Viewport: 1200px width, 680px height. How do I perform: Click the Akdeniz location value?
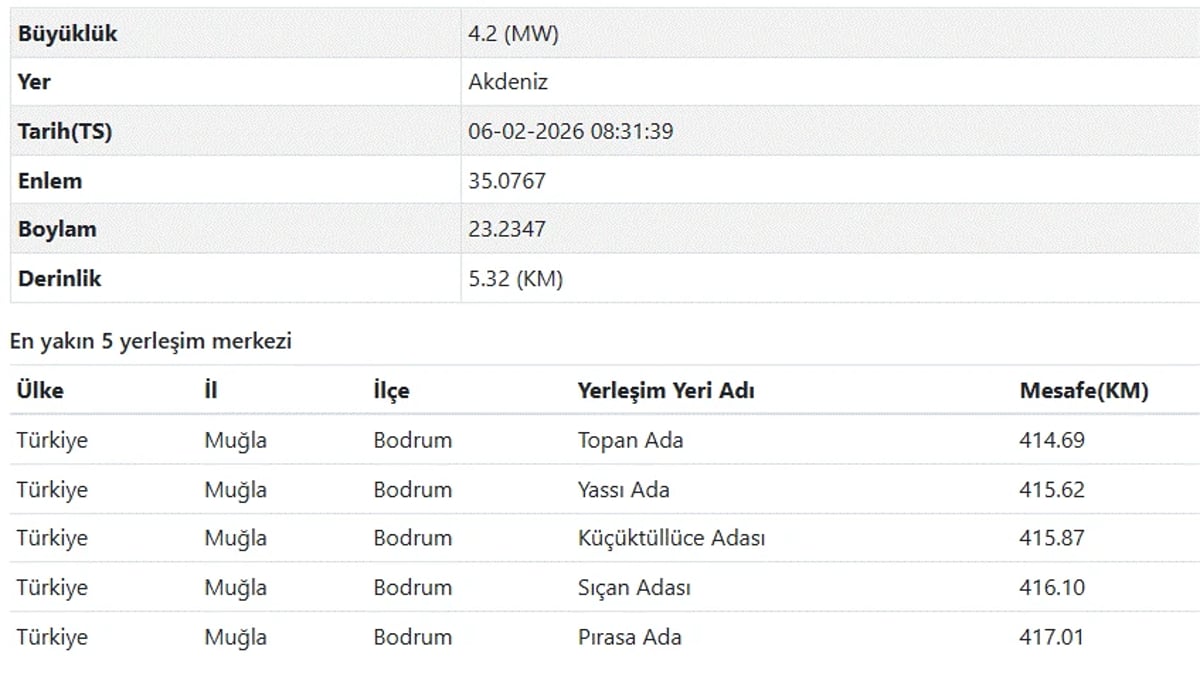pos(508,82)
